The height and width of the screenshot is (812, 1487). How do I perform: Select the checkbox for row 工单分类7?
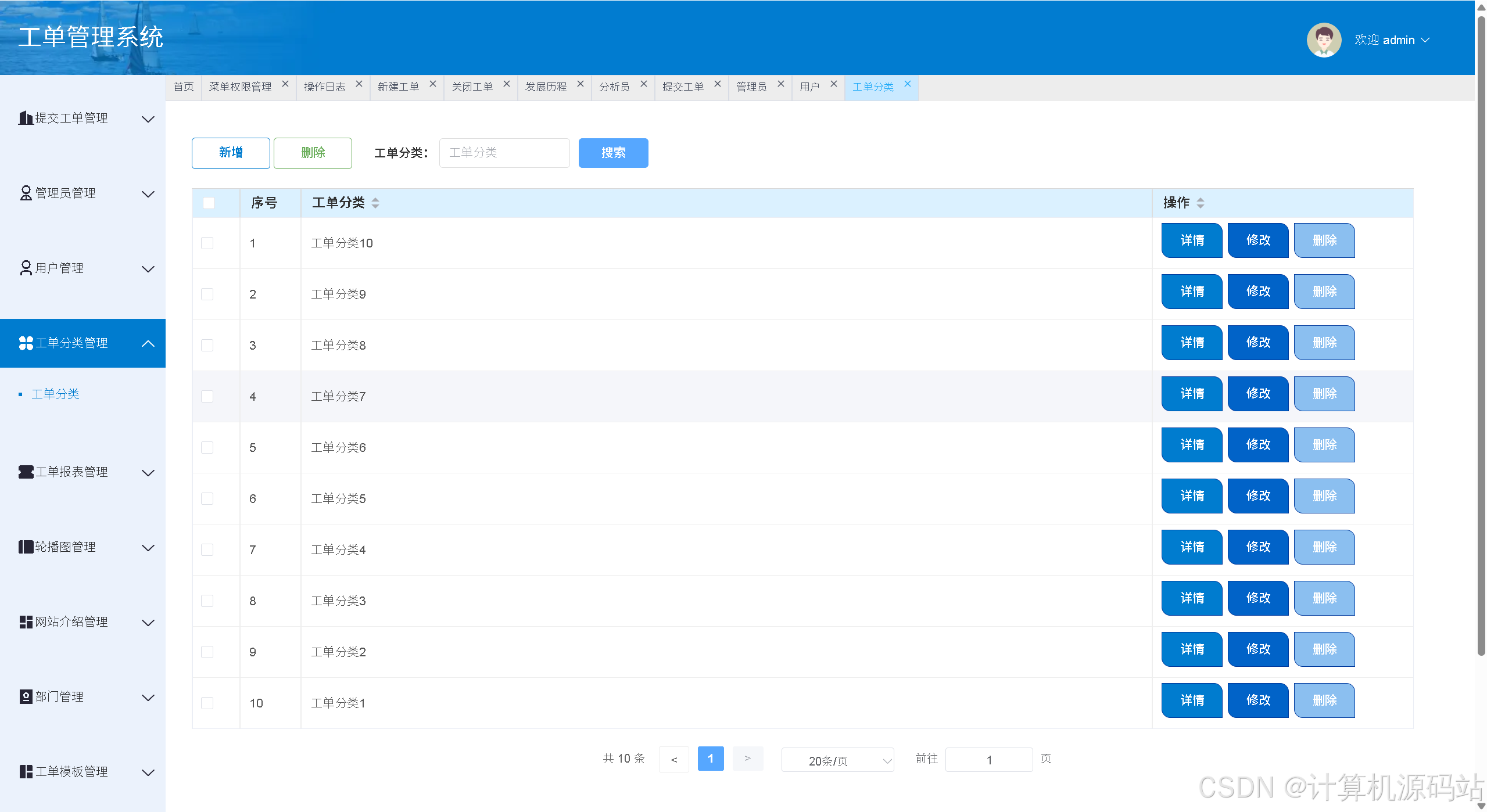click(207, 397)
